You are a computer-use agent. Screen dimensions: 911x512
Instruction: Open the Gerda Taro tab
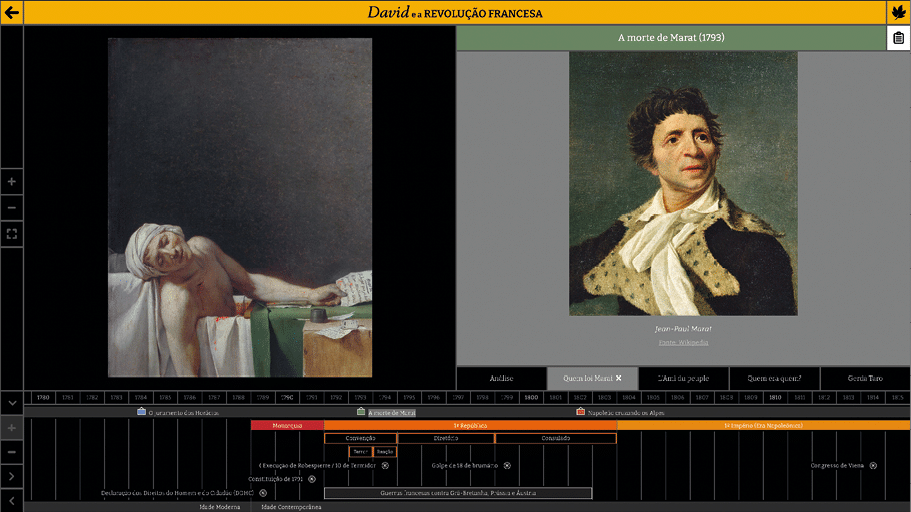(x=865, y=378)
